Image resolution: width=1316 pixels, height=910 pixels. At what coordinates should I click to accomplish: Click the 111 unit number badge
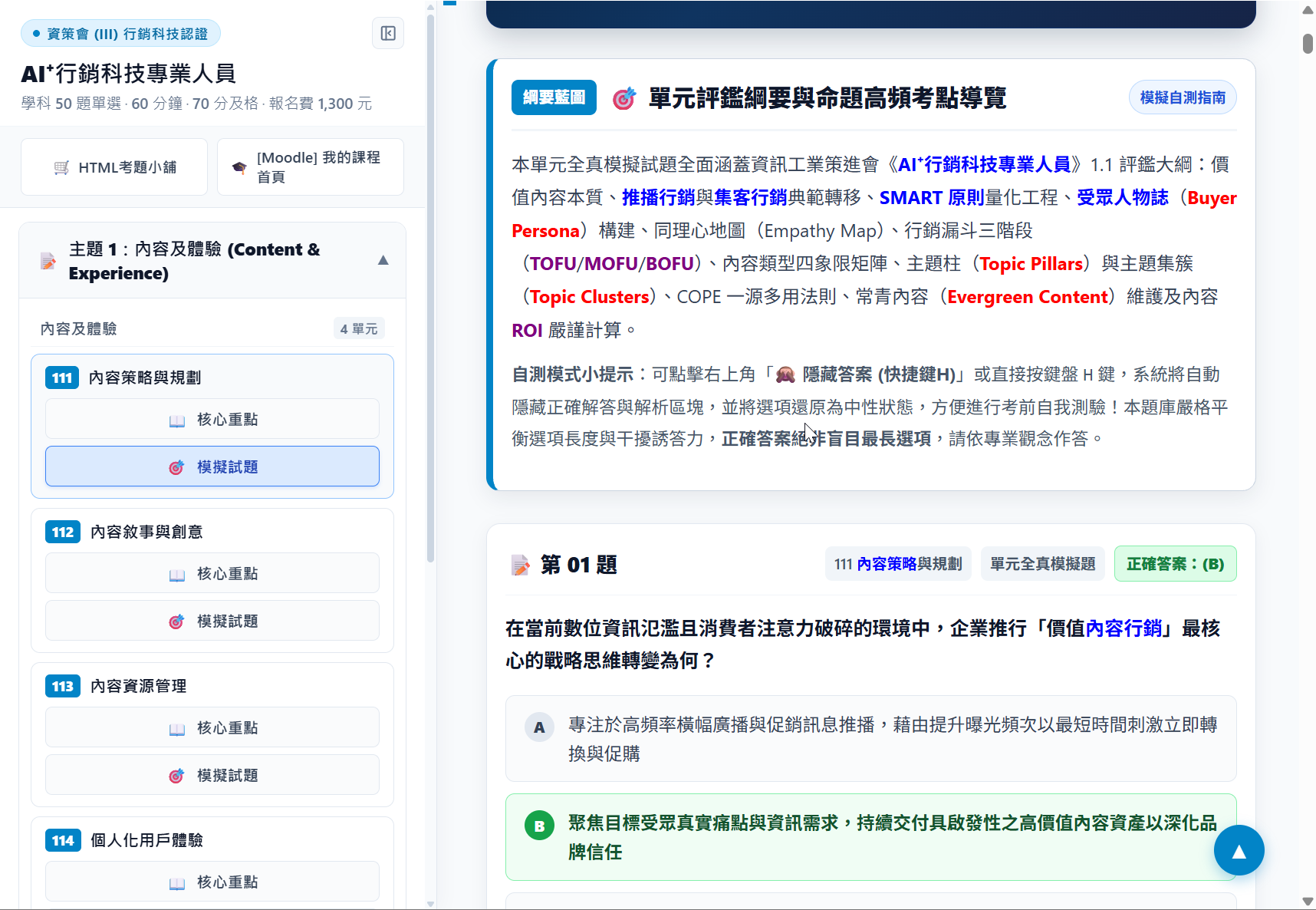click(x=62, y=378)
